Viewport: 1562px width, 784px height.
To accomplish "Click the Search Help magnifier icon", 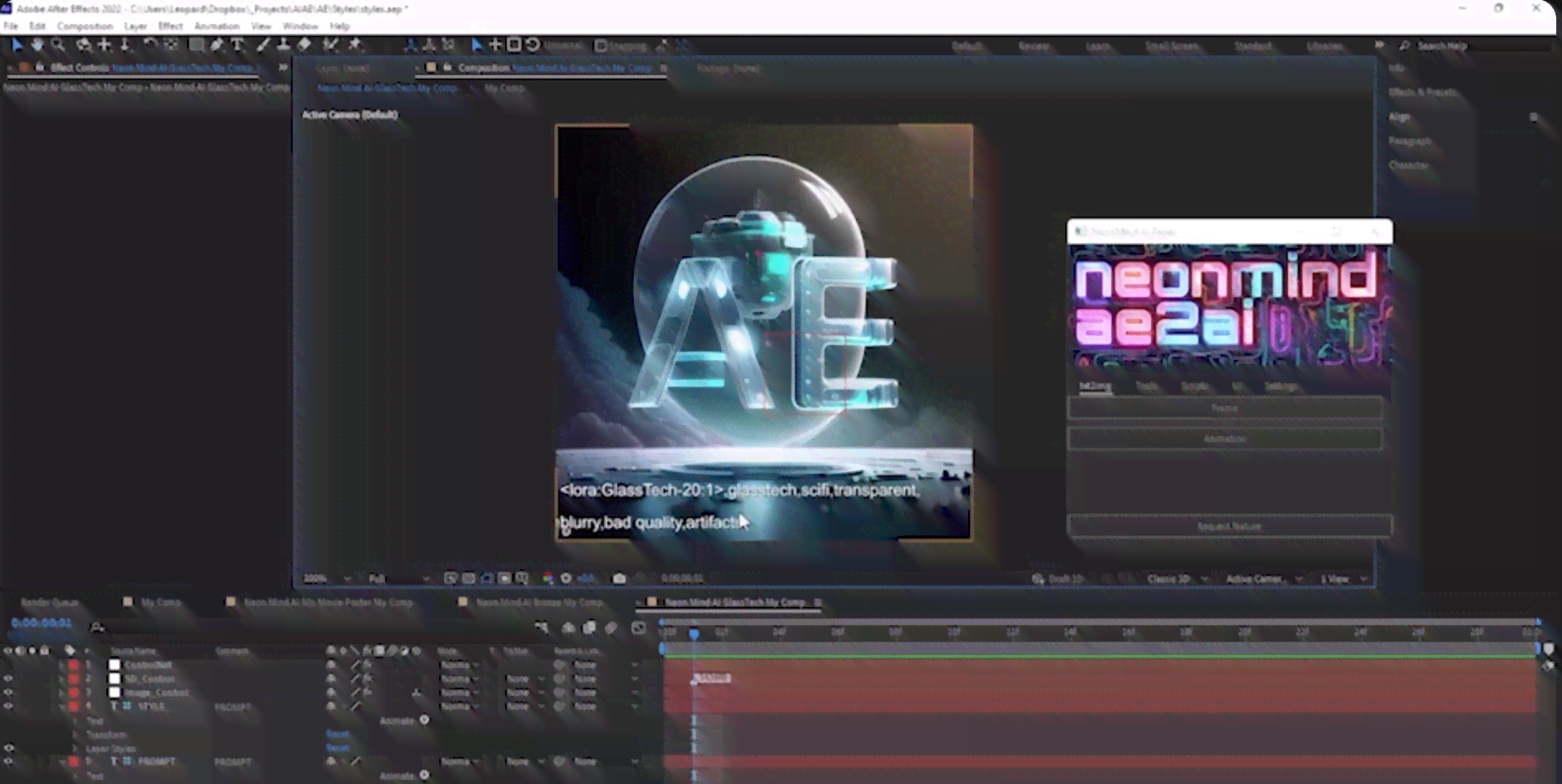I will (1405, 45).
